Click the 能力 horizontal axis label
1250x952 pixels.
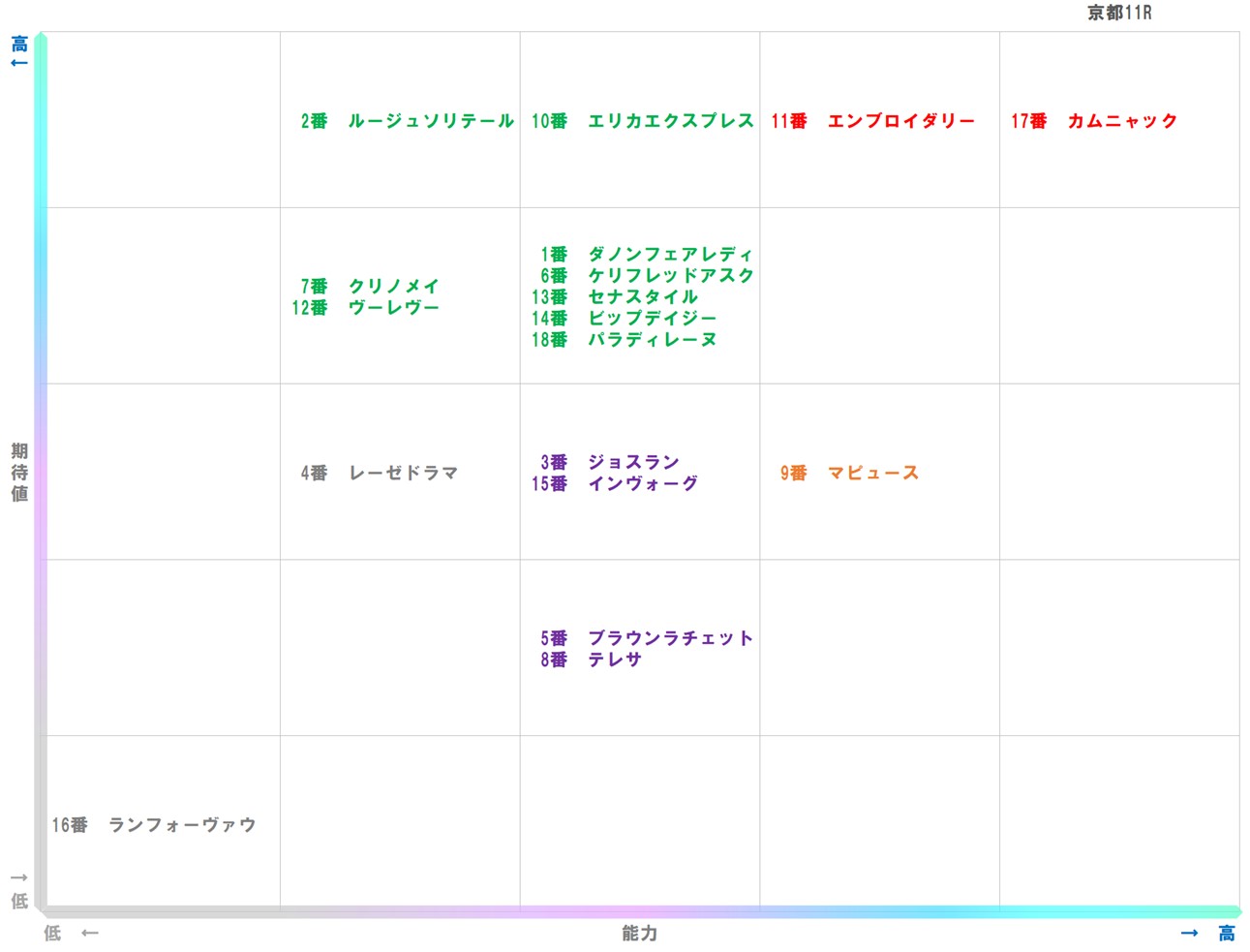pyautogui.click(x=639, y=933)
